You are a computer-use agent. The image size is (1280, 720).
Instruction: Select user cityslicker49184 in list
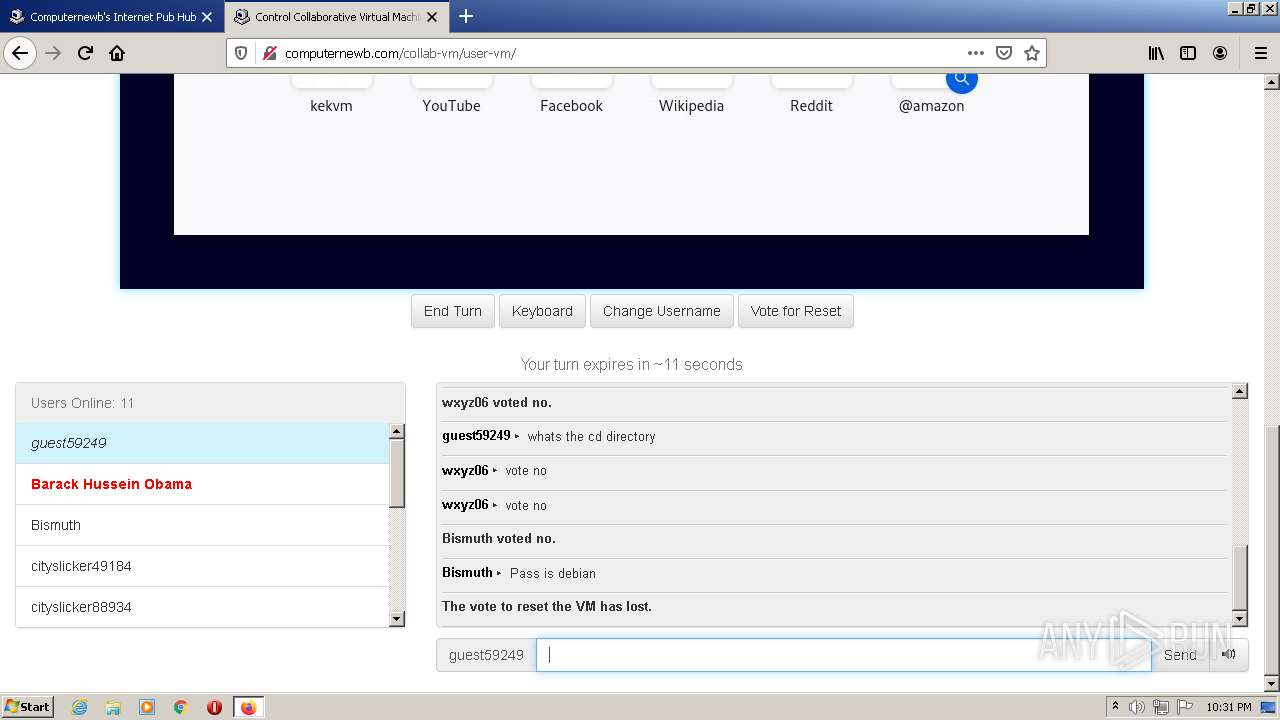[202, 566]
